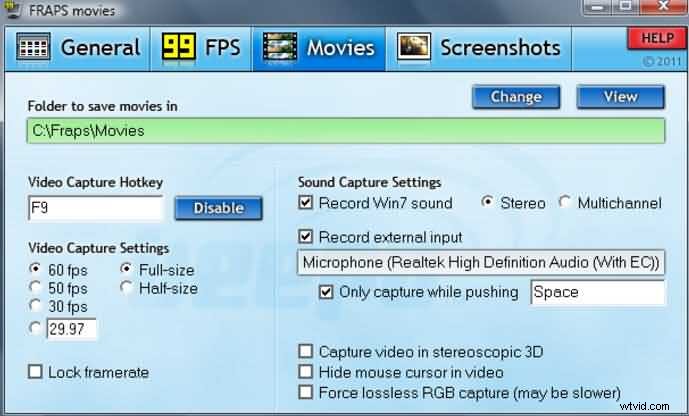This screenshot has height=416, width=689.
Task: Select the 30 fps option
Action: [x=36, y=305]
